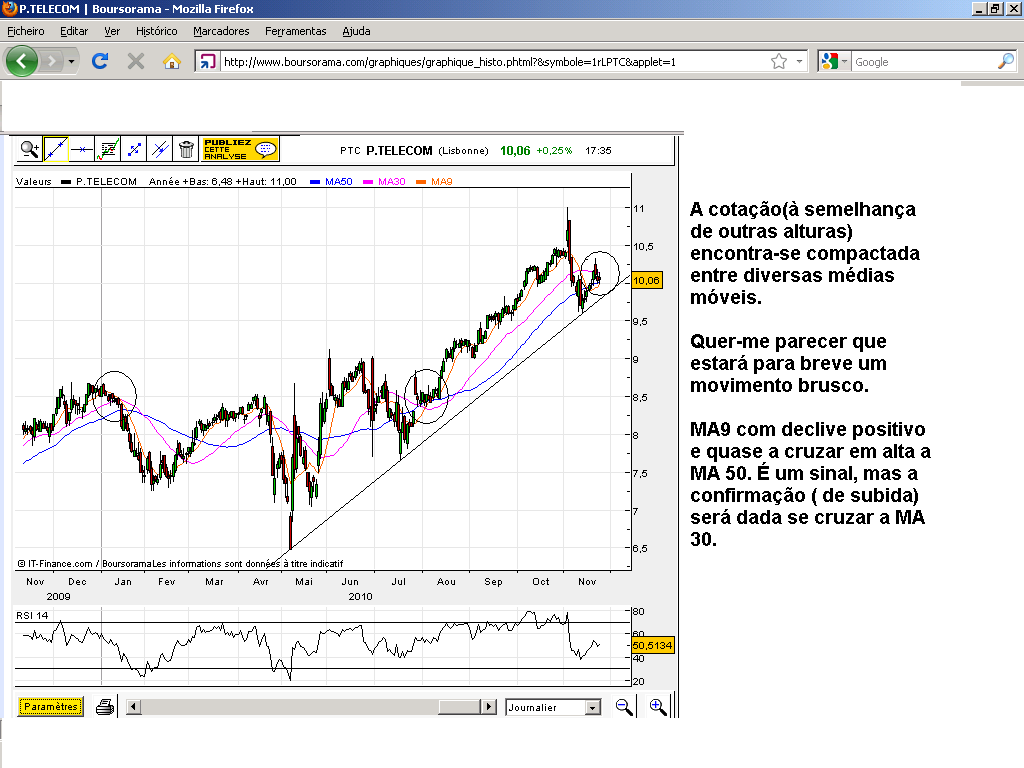Click the 17:35 quote time

598,150
